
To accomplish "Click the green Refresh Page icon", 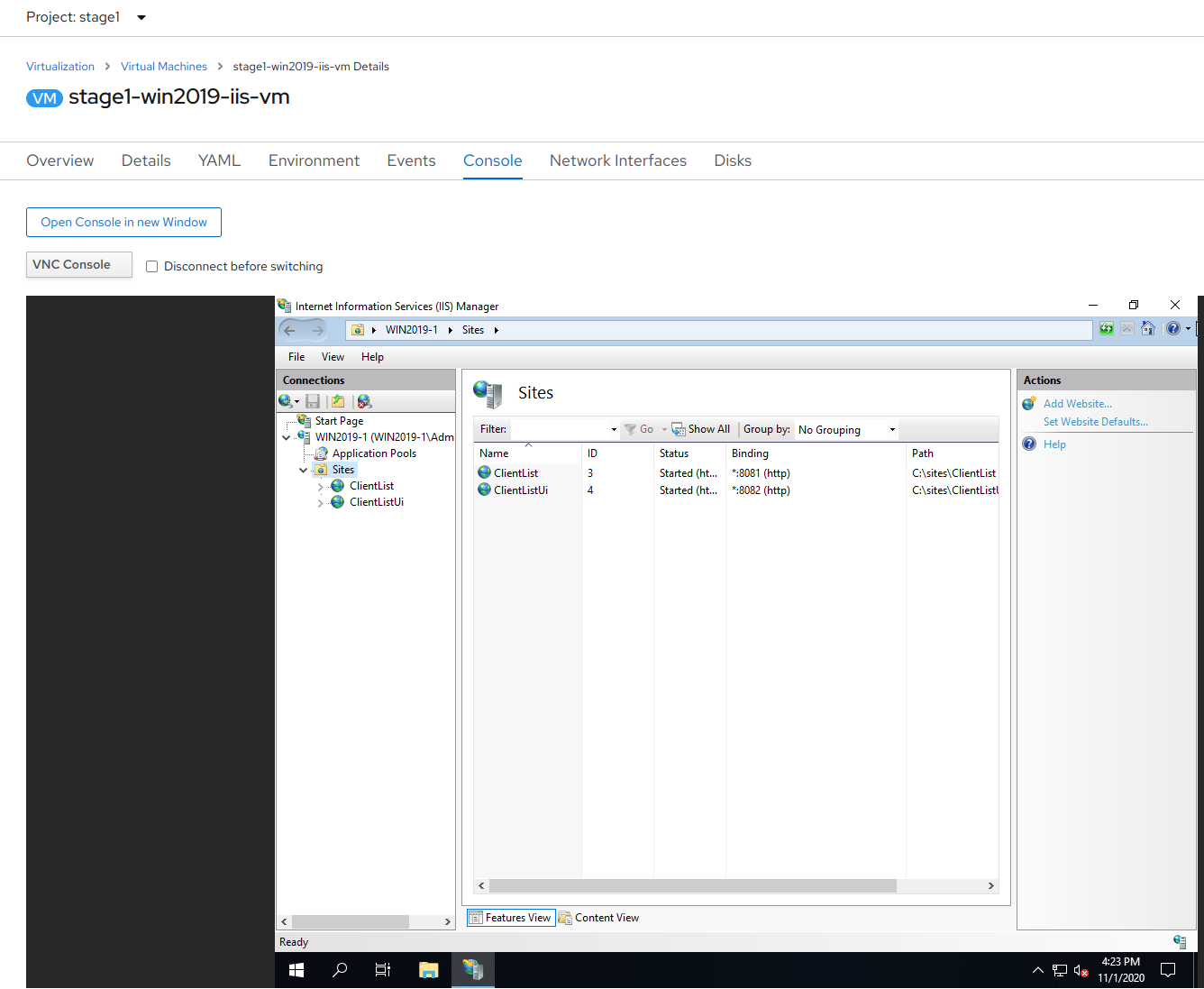I will coord(1106,329).
